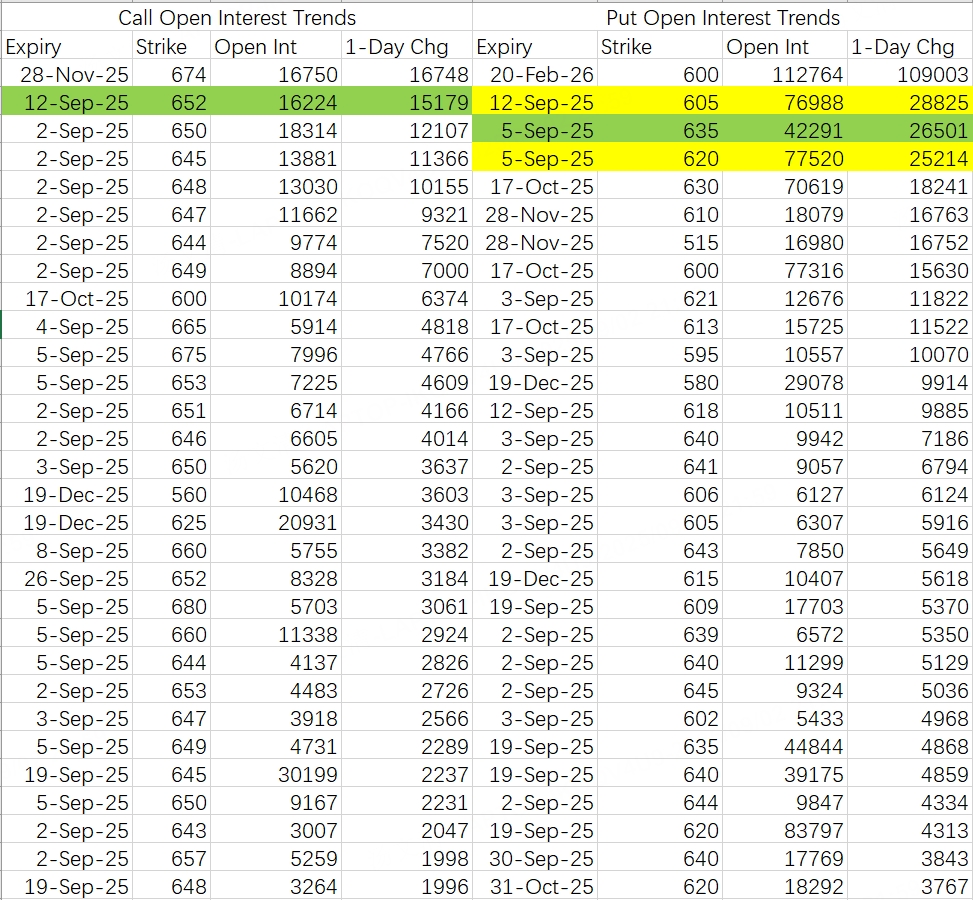973x900 pixels.
Task: Select the put 1-day change cell '25214'
Action: [910, 158]
